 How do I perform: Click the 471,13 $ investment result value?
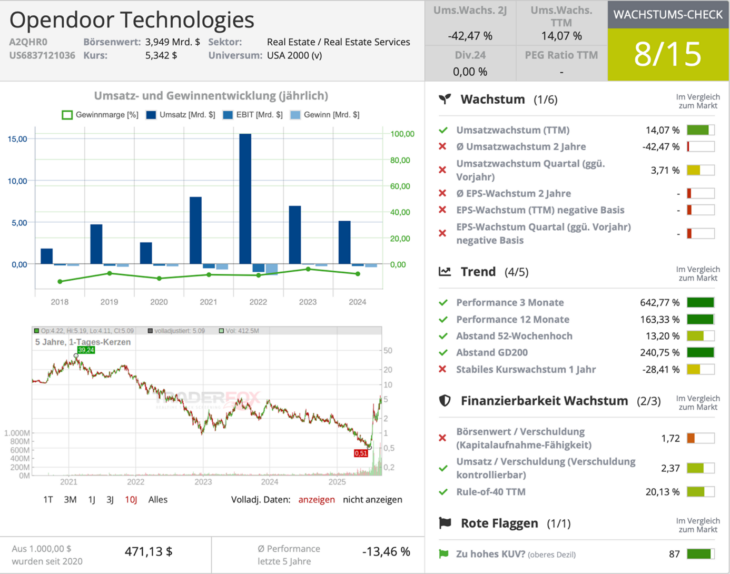tap(149, 552)
